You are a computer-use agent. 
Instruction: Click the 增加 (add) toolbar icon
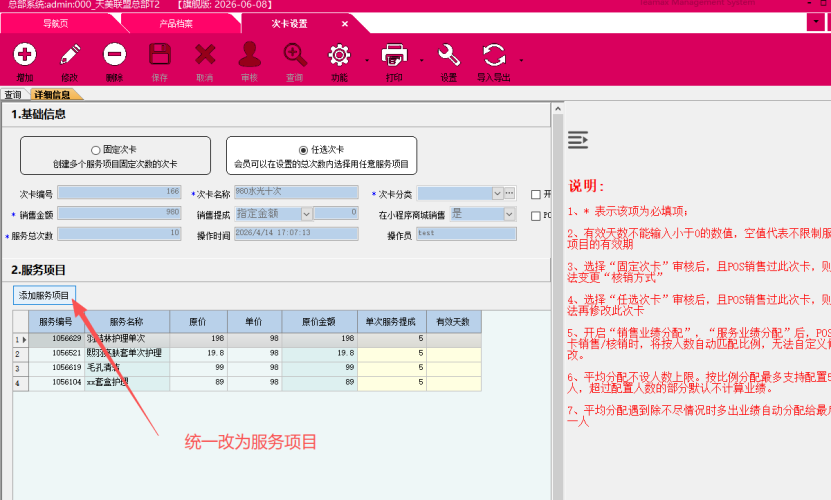pyautogui.click(x=24, y=55)
